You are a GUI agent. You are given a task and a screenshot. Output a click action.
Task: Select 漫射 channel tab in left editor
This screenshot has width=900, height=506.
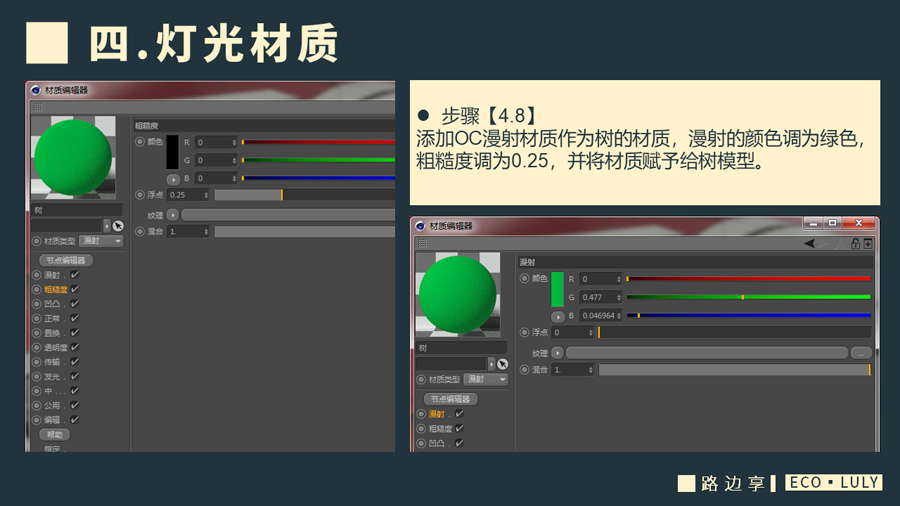52,275
